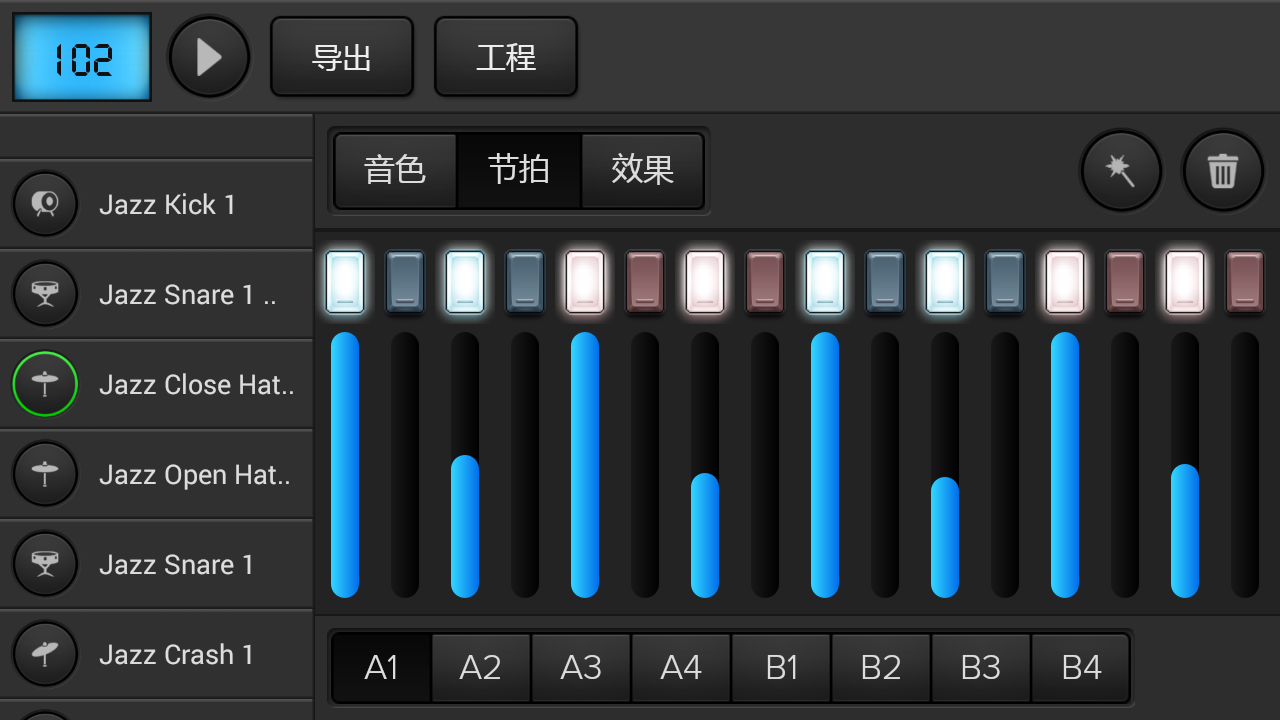This screenshot has width=1280, height=720.
Task: Start playback with the play button
Action: (x=209, y=57)
